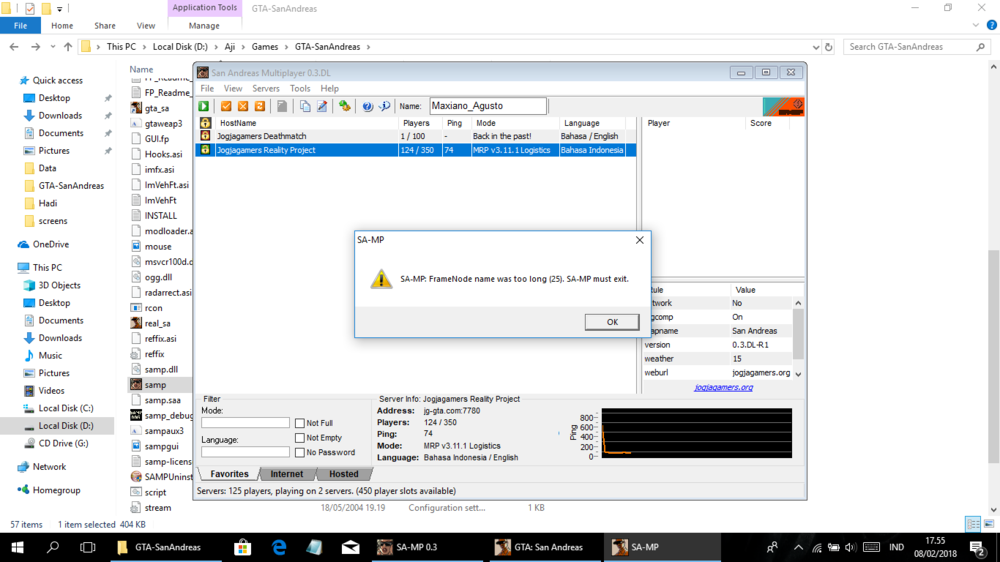Click the blue Help question-mark icon

(367, 106)
